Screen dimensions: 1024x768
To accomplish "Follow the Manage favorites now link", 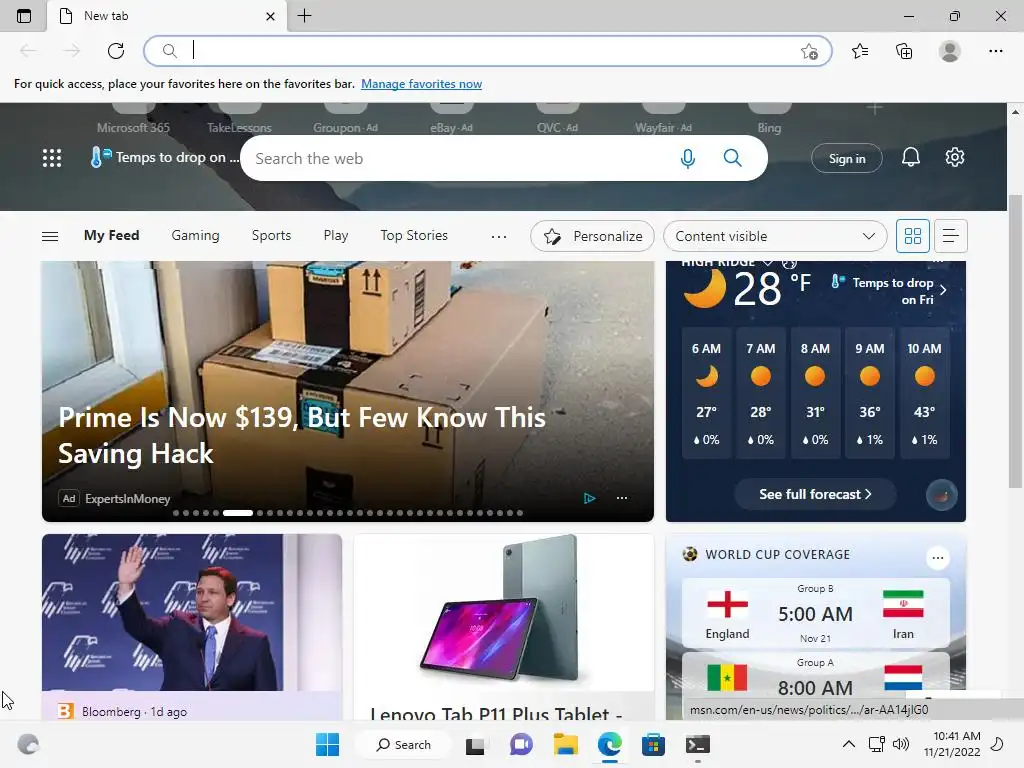I will [x=421, y=84].
